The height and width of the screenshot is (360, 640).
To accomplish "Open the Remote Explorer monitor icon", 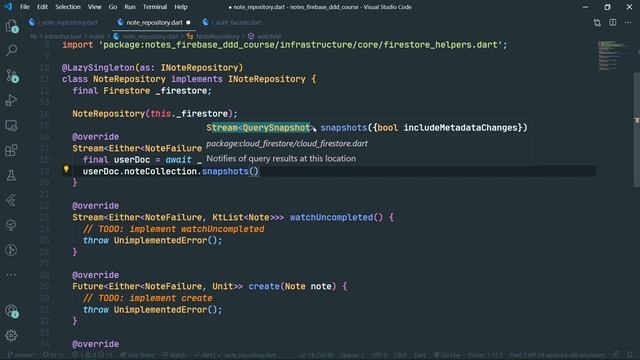I will 11,125.
